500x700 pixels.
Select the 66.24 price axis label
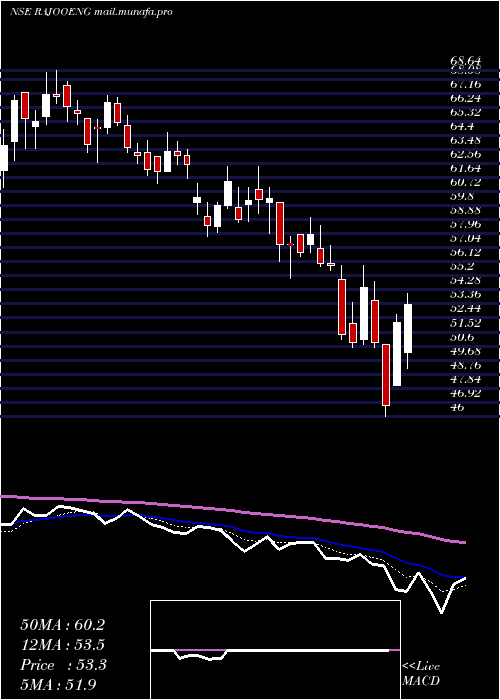(466, 98)
